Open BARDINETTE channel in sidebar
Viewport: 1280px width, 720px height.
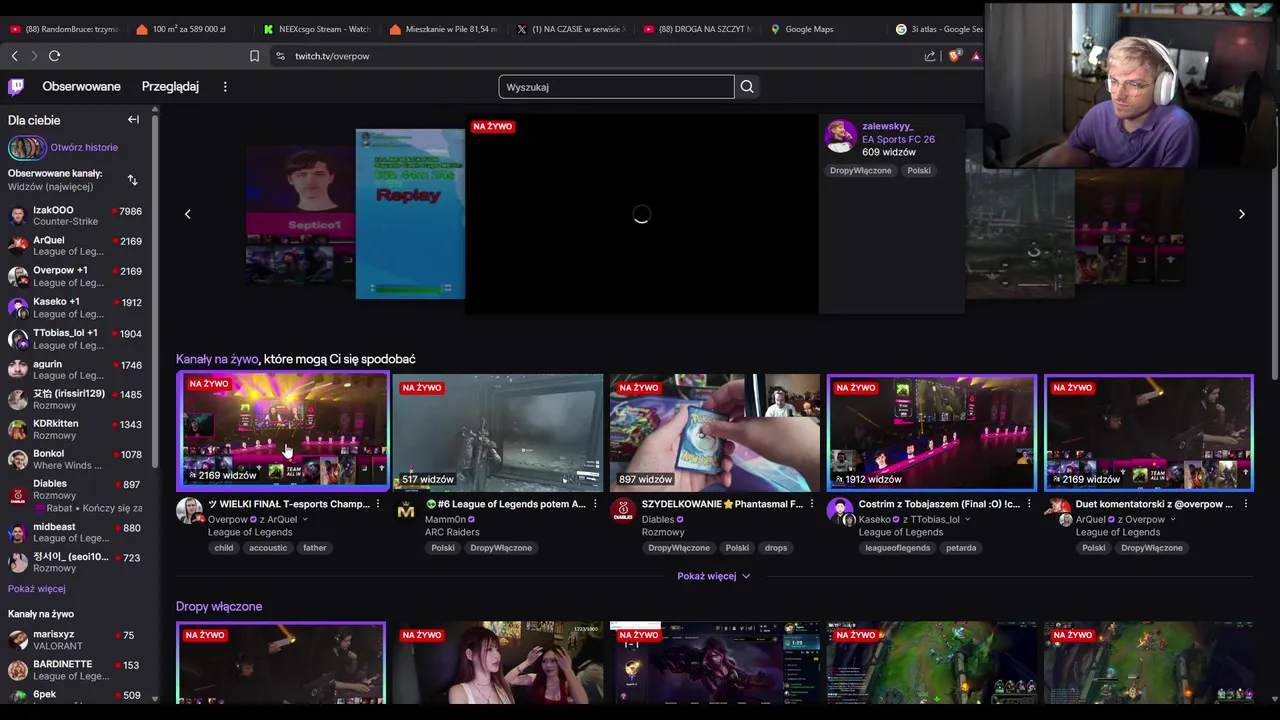78,670
